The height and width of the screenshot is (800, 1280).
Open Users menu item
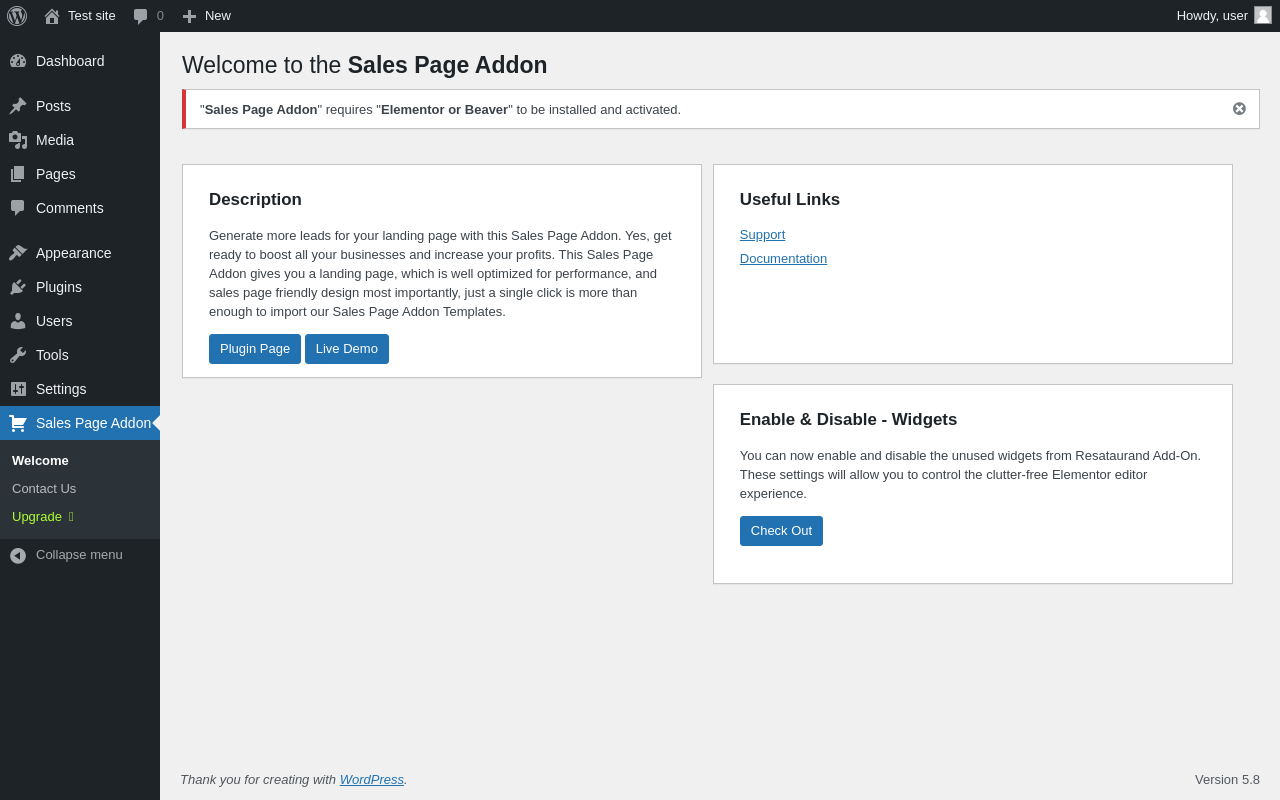80,321
